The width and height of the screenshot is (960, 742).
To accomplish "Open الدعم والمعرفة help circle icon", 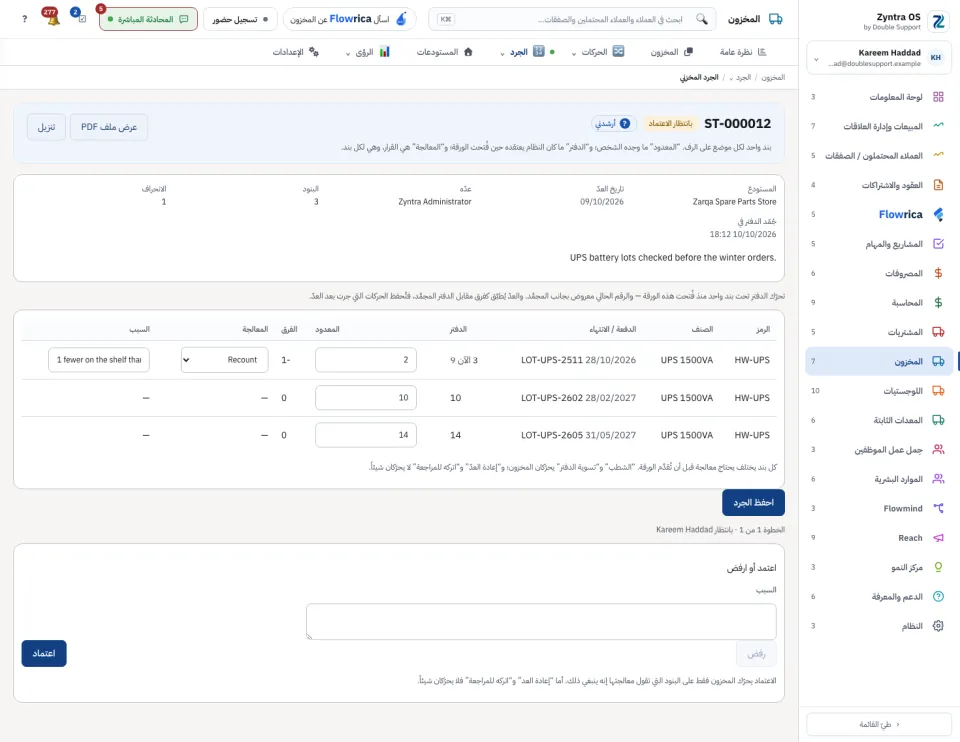I will pyautogui.click(x=938, y=596).
